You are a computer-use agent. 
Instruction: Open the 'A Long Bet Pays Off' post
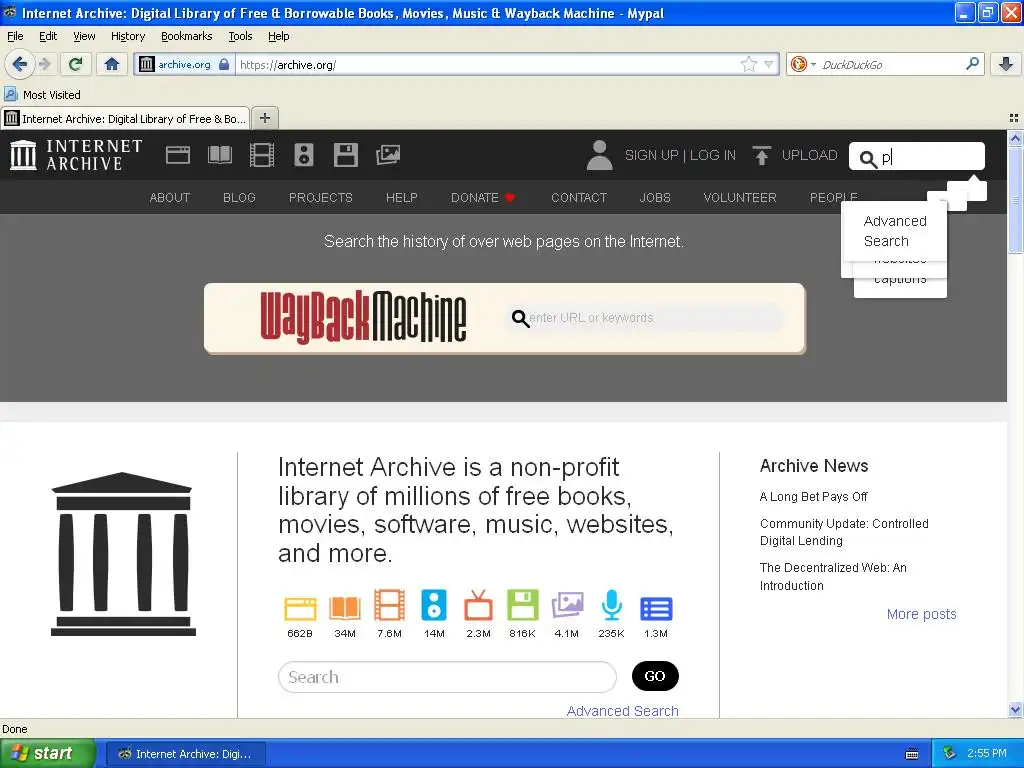click(813, 496)
